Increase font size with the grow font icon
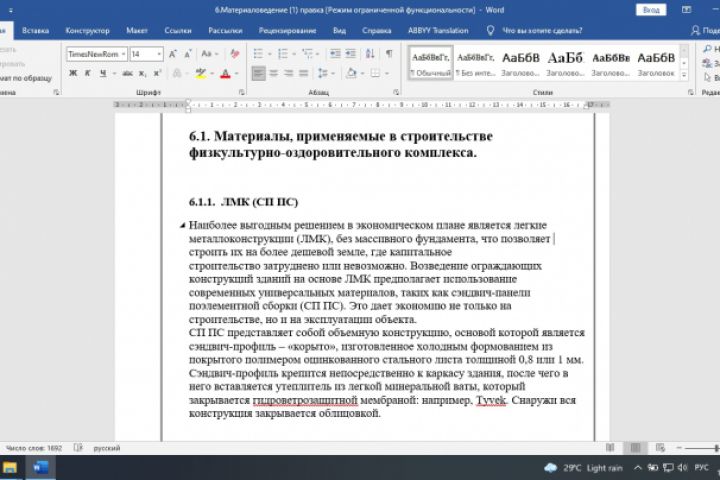Image resolution: width=720 pixels, height=480 pixels. (173, 54)
